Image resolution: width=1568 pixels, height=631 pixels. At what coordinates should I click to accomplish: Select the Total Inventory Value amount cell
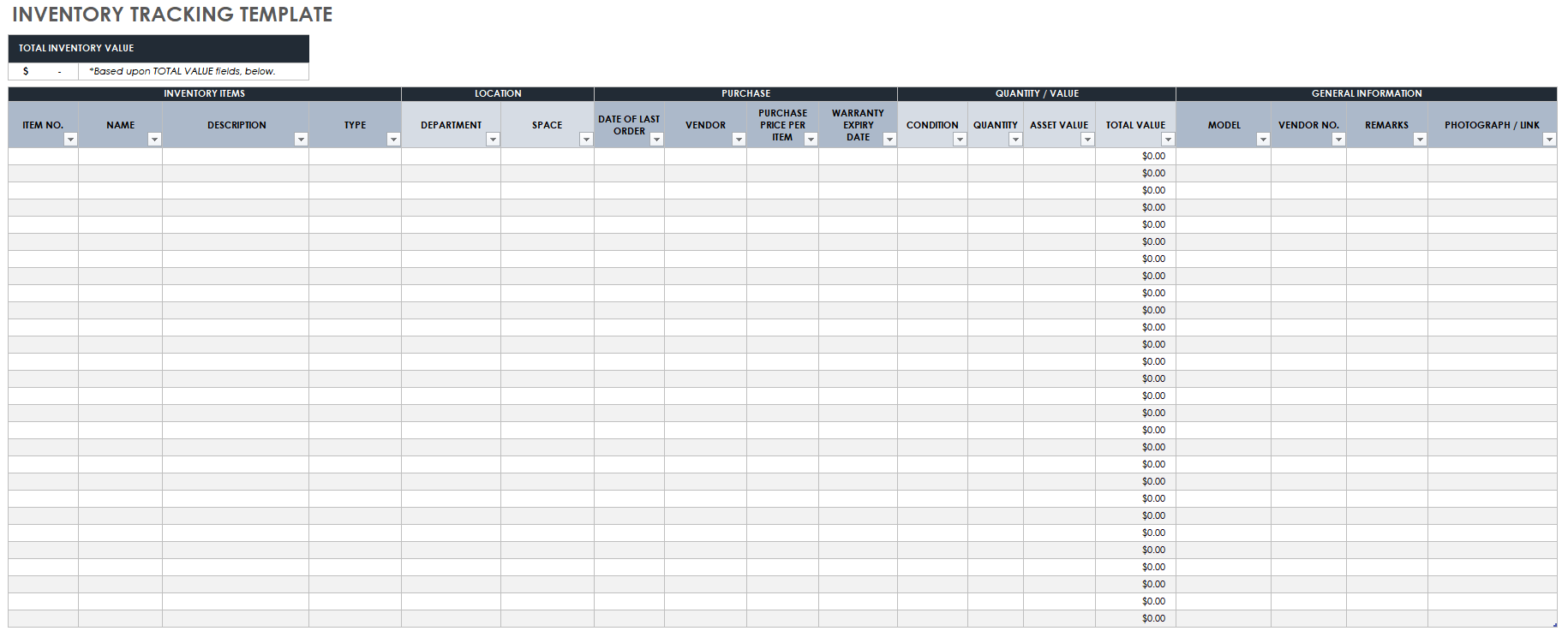[x=43, y=72]
